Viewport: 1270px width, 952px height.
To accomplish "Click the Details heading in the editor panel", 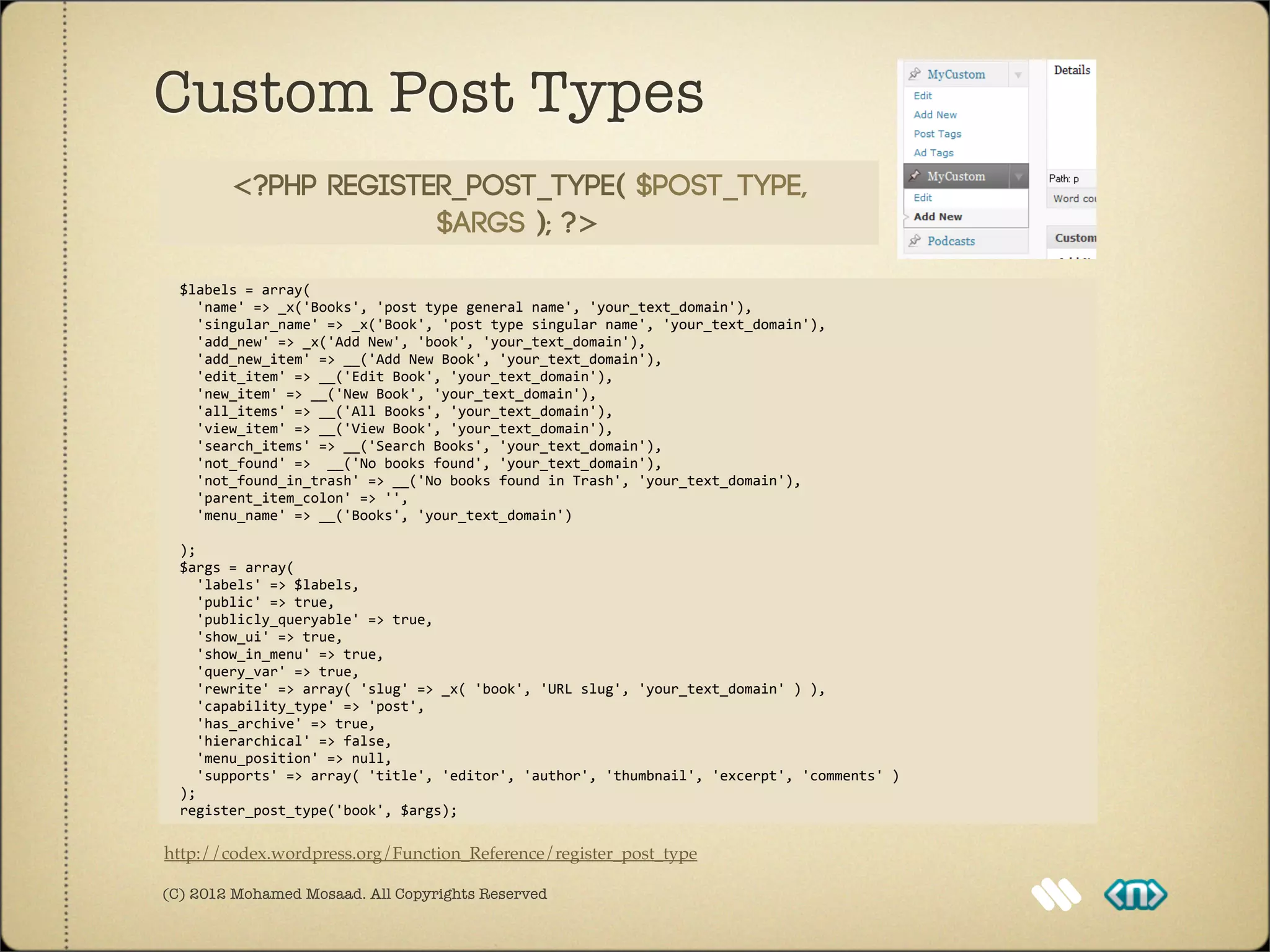I will [x=1072, y=70].
